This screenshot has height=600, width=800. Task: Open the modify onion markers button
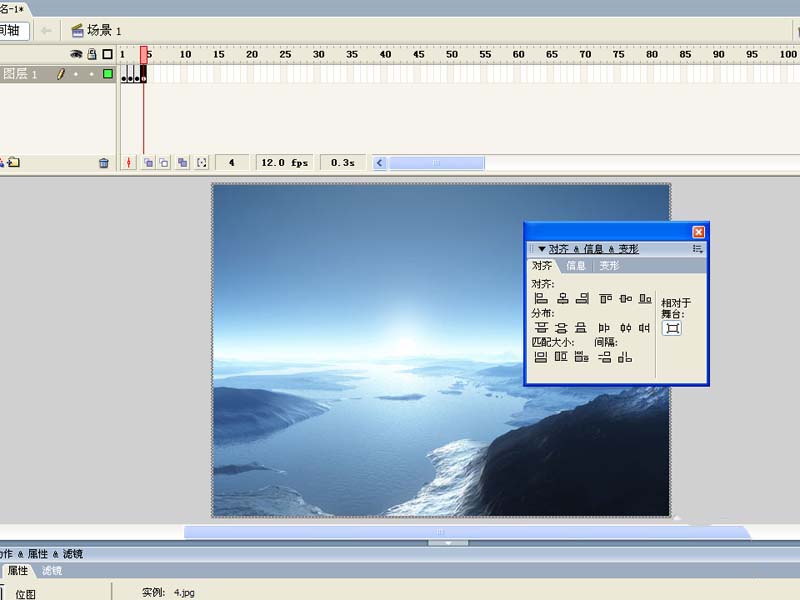[x=202, y=163]
